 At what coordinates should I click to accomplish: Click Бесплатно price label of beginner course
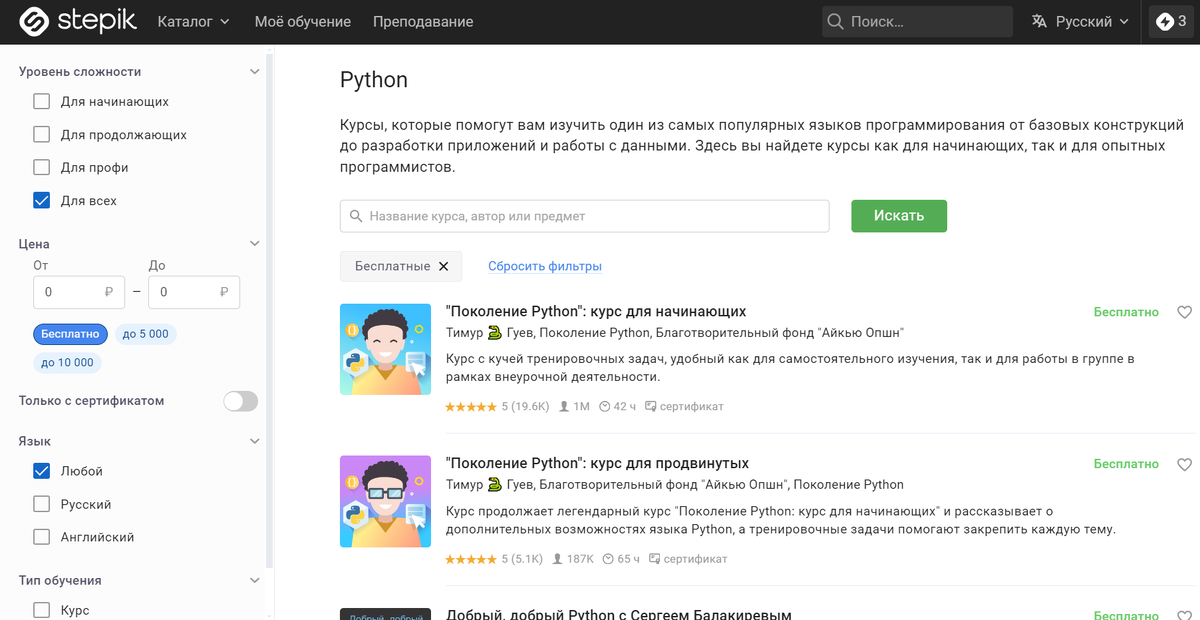coord(1126,312)
